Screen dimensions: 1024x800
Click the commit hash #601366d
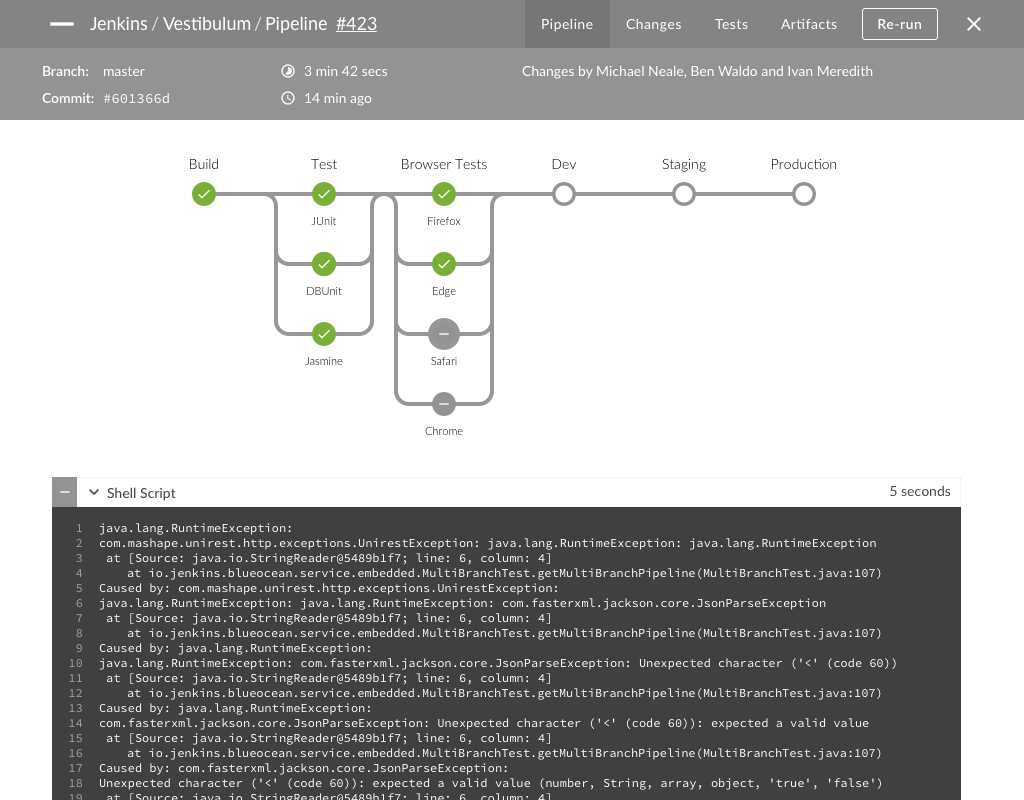pyautogui.click(x=137, y=98)
